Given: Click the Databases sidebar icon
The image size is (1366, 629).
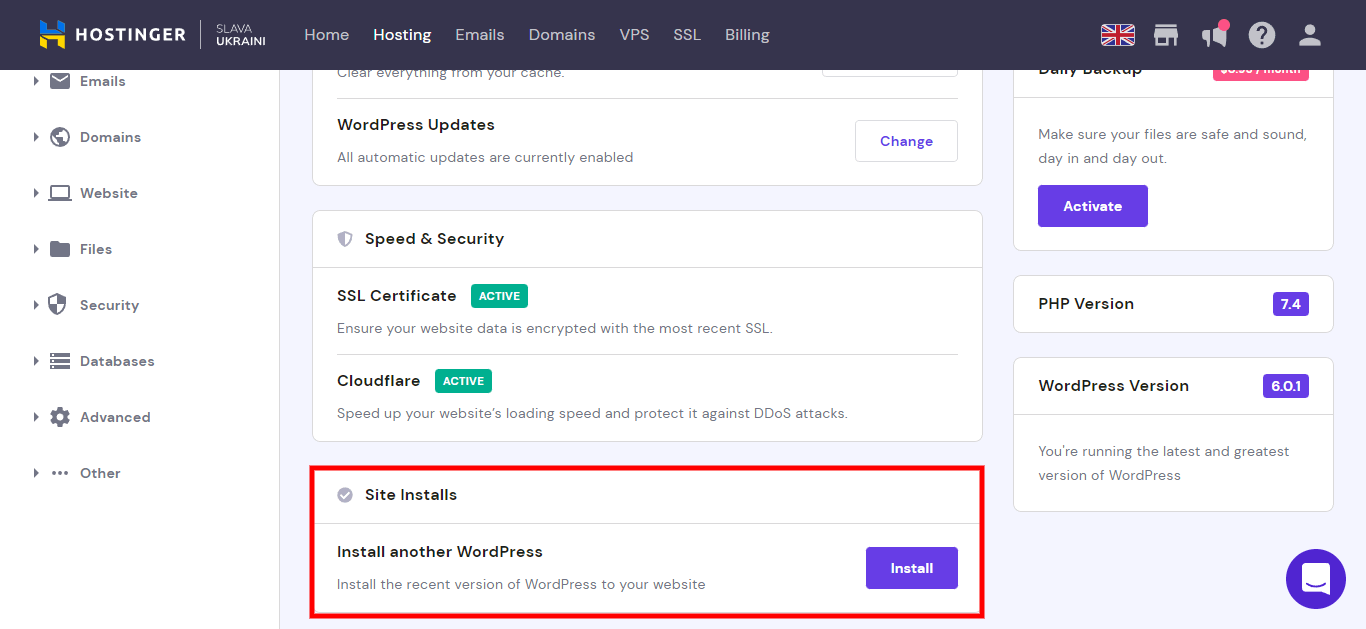Looking at the screenshot, I should tap(60, 361).
